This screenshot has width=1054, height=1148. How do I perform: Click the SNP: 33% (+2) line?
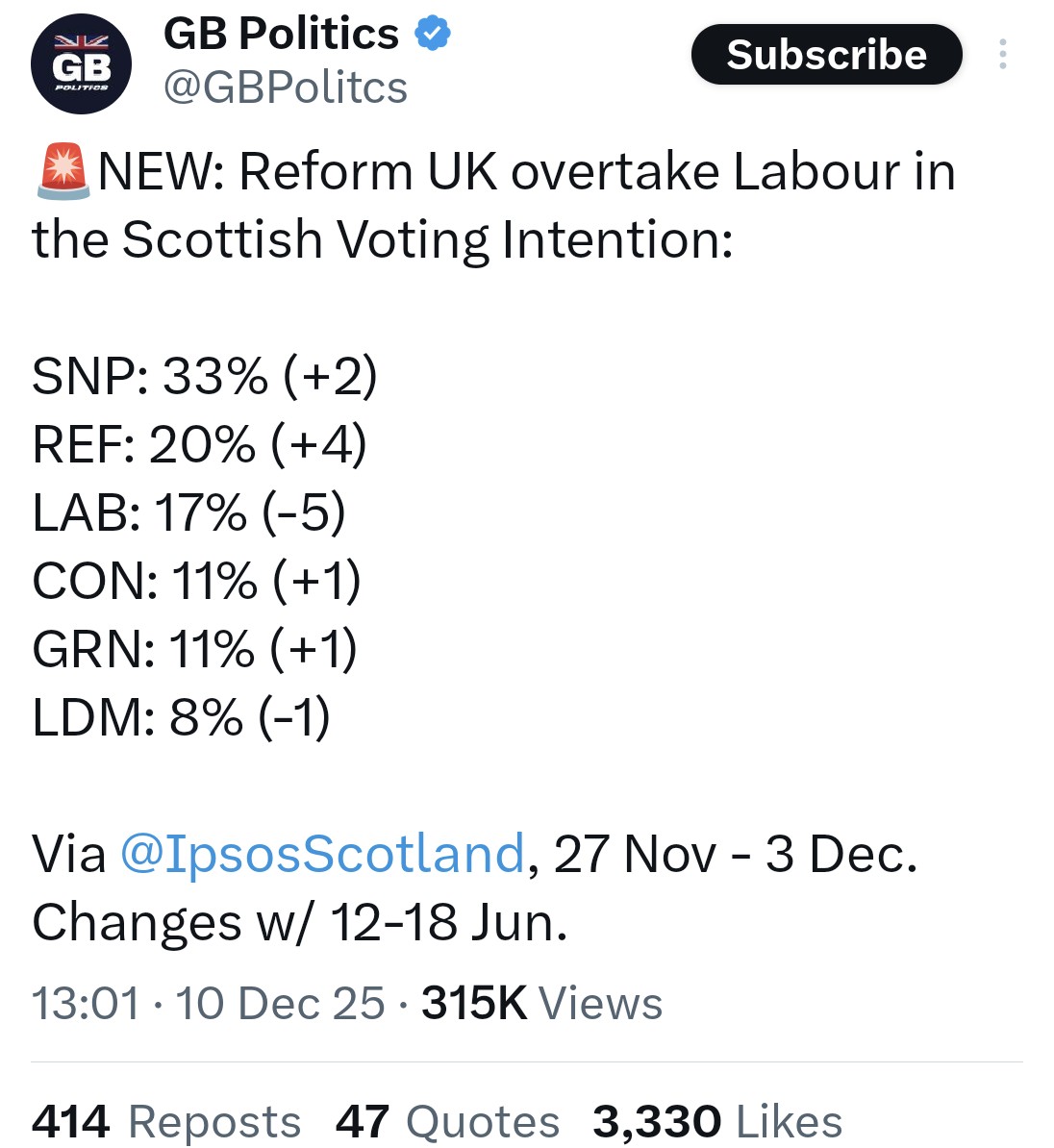tap(204, 376)
